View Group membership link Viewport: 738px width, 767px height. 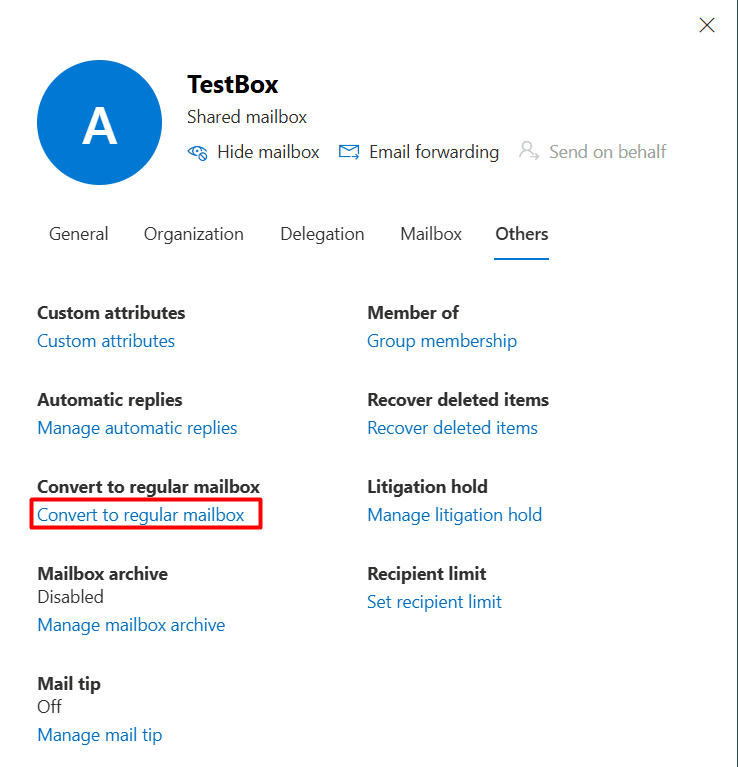click(442, 341)
